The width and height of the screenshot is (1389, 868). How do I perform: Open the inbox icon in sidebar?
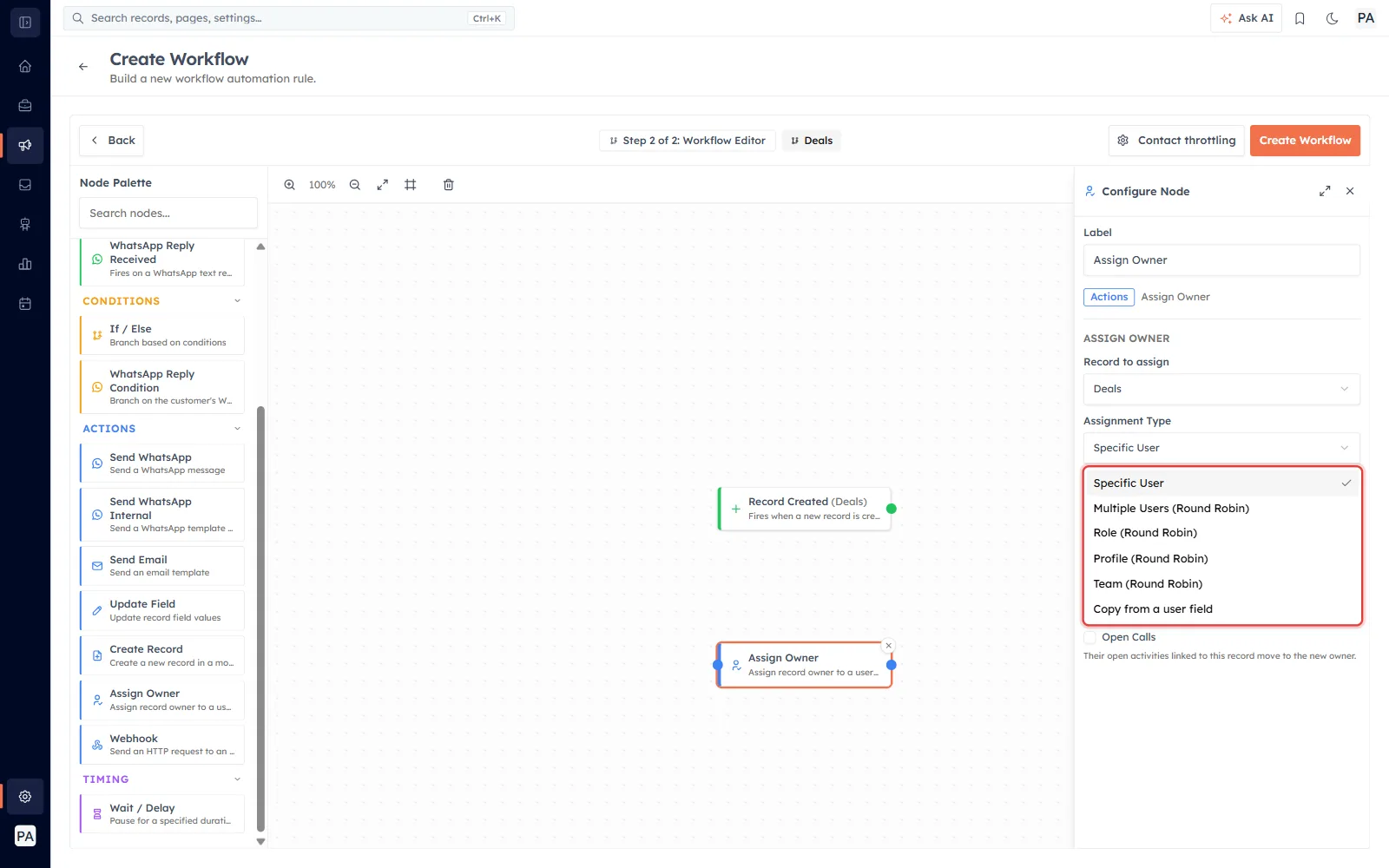point(25,185)
